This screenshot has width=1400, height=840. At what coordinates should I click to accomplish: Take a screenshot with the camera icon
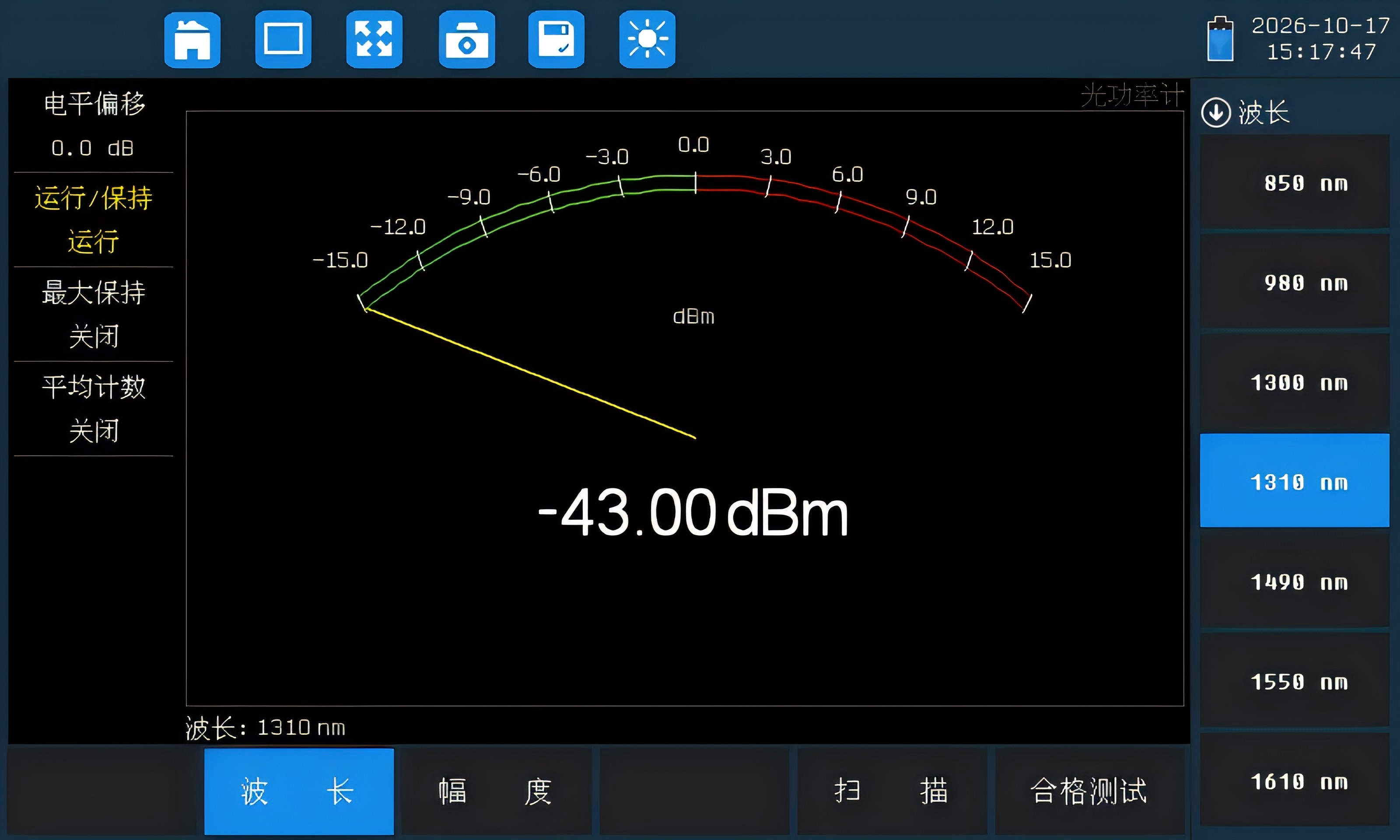tap(467, 40)
